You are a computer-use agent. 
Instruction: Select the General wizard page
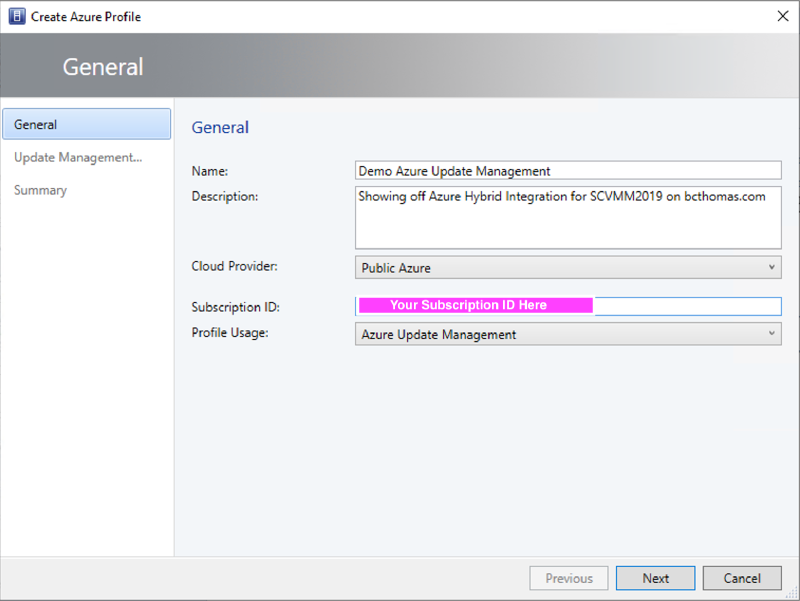coord(87,125)
